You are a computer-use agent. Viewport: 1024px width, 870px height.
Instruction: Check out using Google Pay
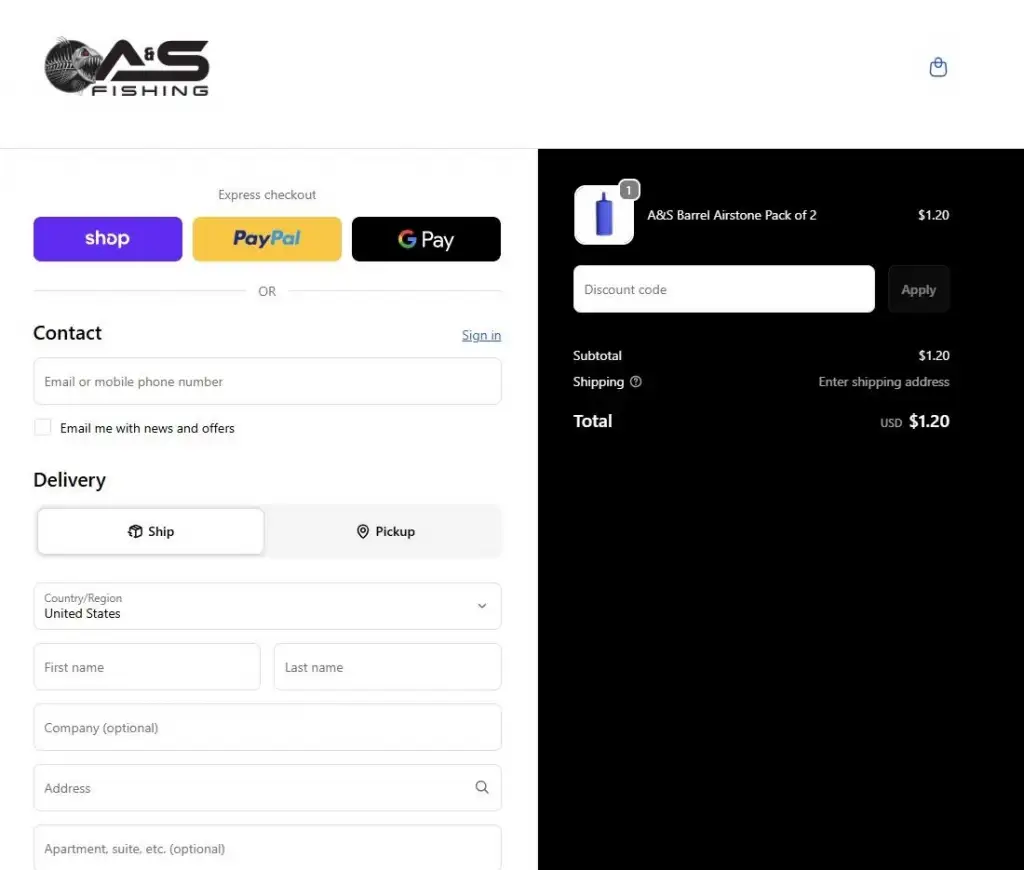(x=426, y=239)
